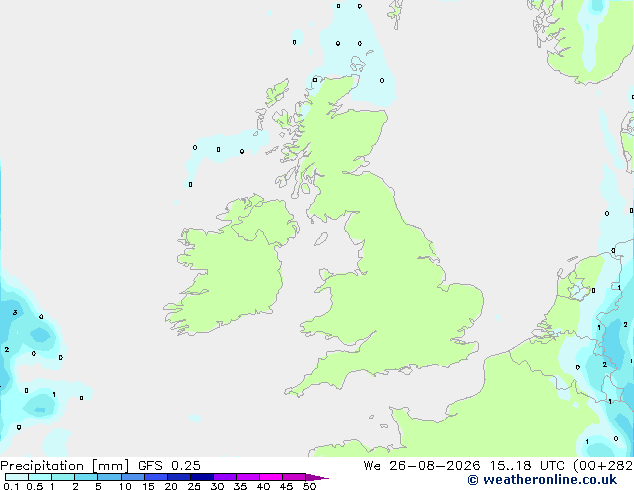Screen dimensions: 634x490
Task: Click the arrow tip above 50 mm in legend
Action: [x=317, y=477]
